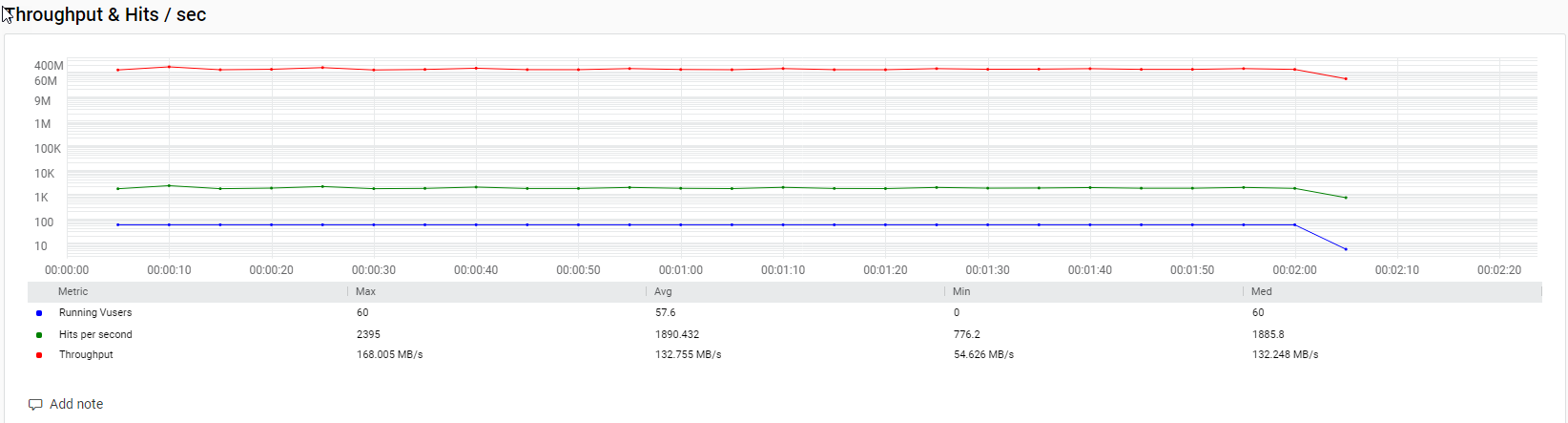Click the green Hits per second swatch
This screenshot has height=423, width=1568.
pos(39,335)
